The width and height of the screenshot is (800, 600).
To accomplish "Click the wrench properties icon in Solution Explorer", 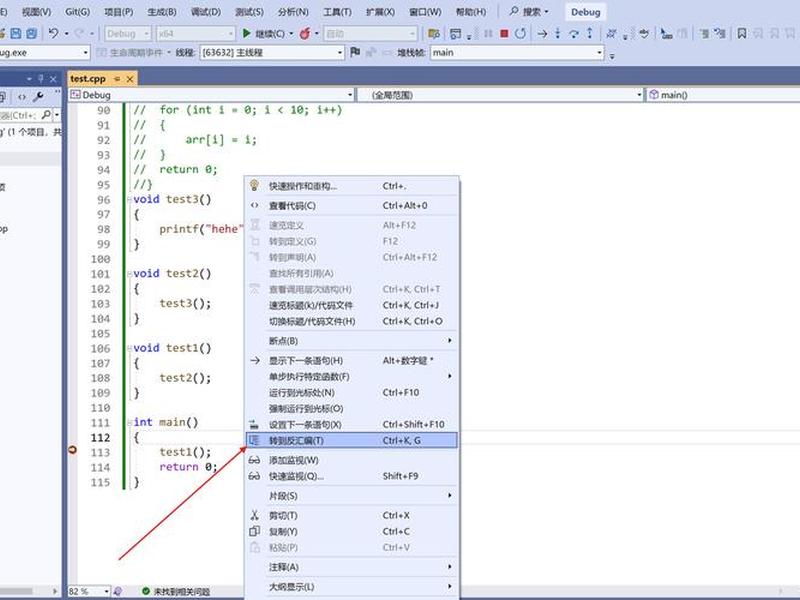I will [x=38, y=96].
